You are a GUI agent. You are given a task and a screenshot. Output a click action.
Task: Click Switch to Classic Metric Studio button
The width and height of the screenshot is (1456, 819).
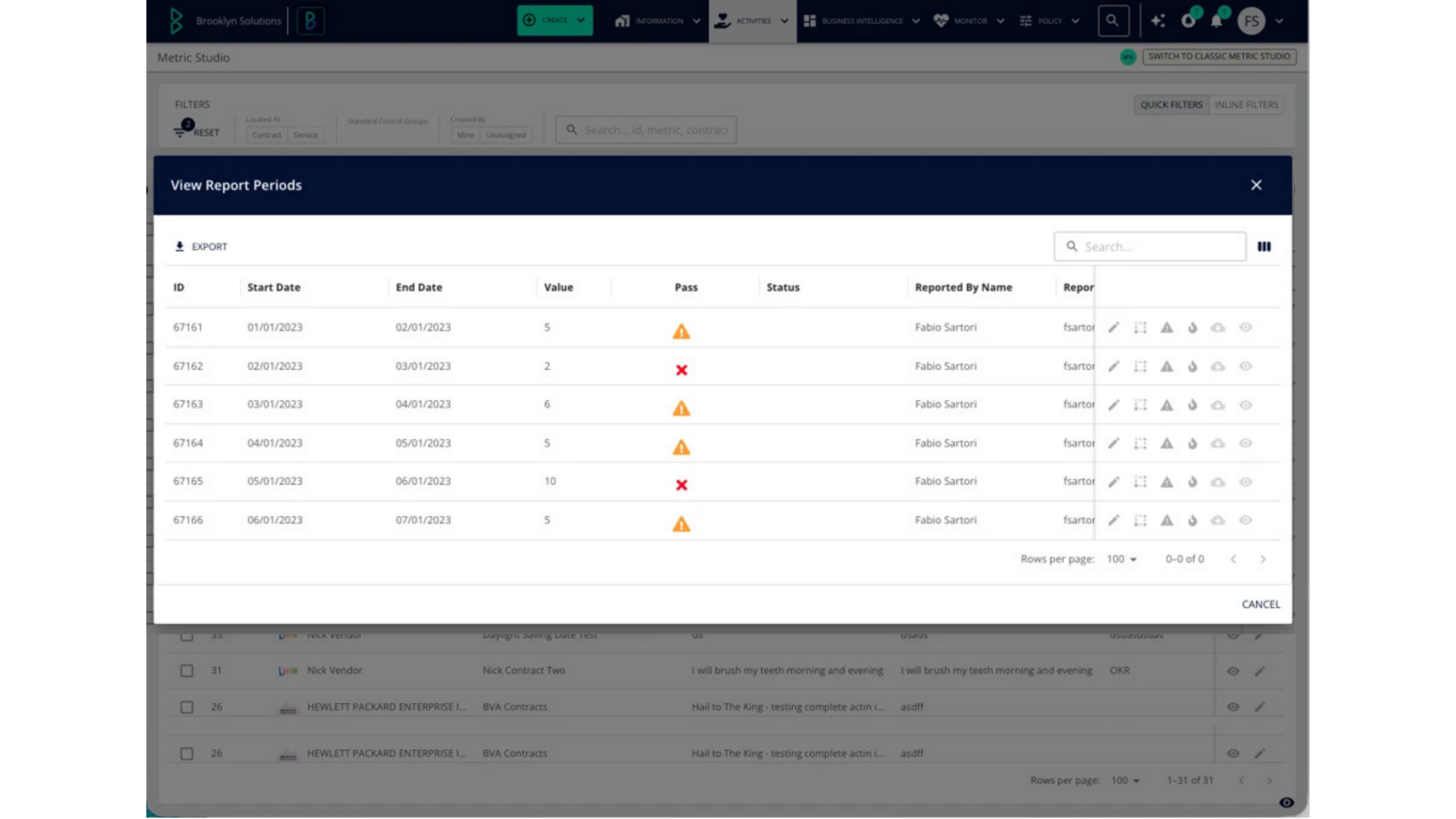(x=1219, y=56)
